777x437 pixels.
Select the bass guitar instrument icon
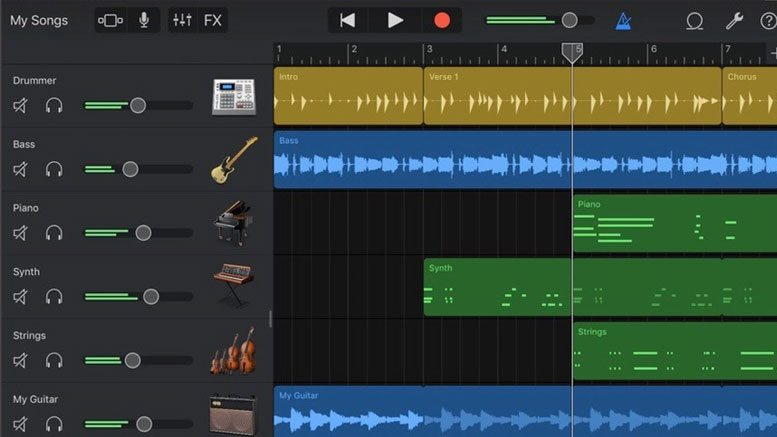tap(234, 160)
